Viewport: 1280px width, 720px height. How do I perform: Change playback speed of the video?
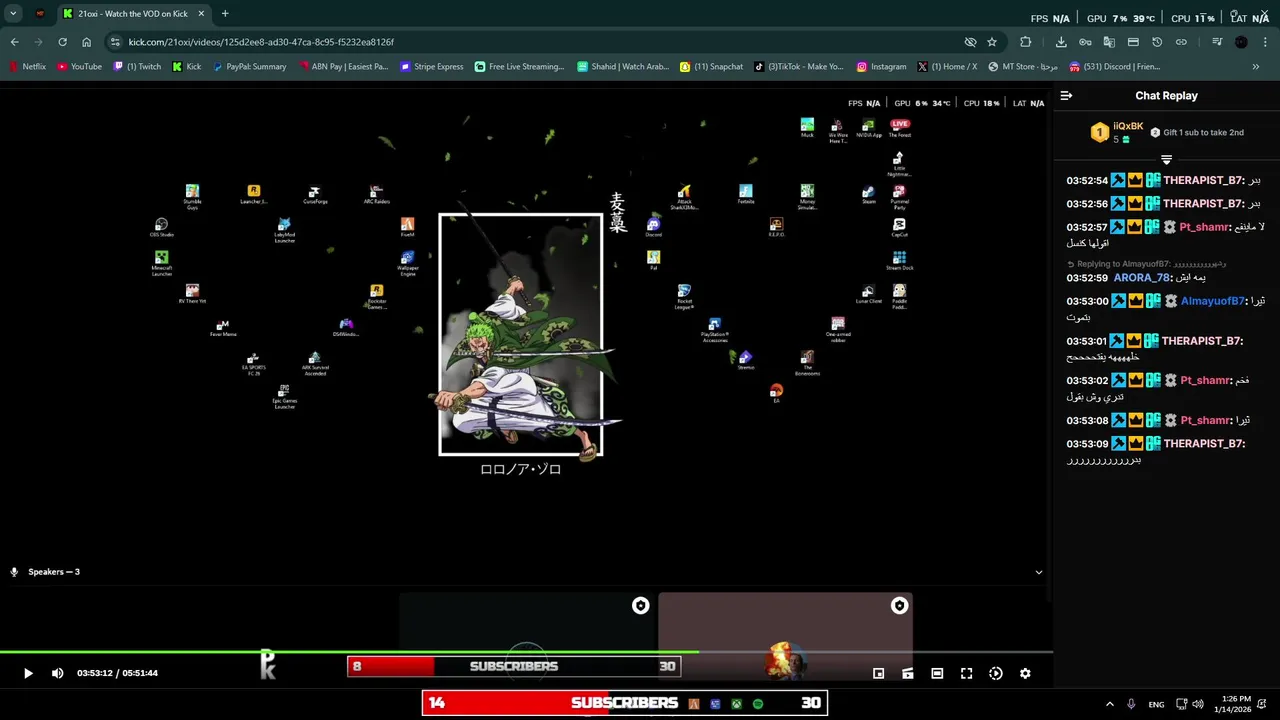tap(996, 673)
